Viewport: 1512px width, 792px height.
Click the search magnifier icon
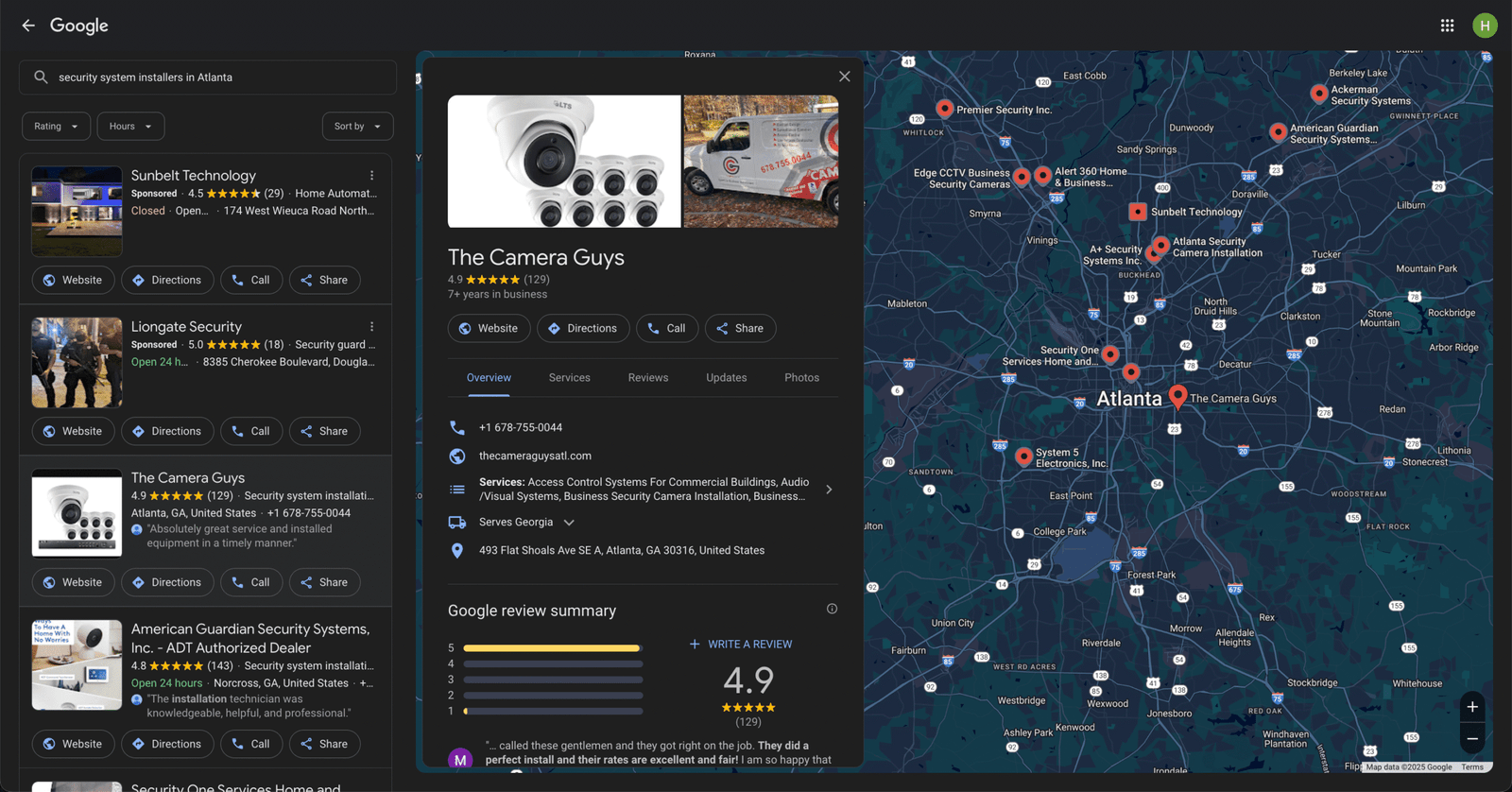tap(41, 77)
